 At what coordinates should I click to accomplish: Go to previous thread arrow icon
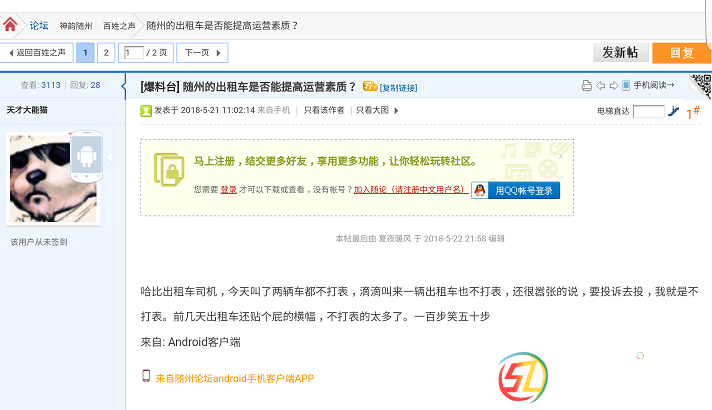click(600, 86)
